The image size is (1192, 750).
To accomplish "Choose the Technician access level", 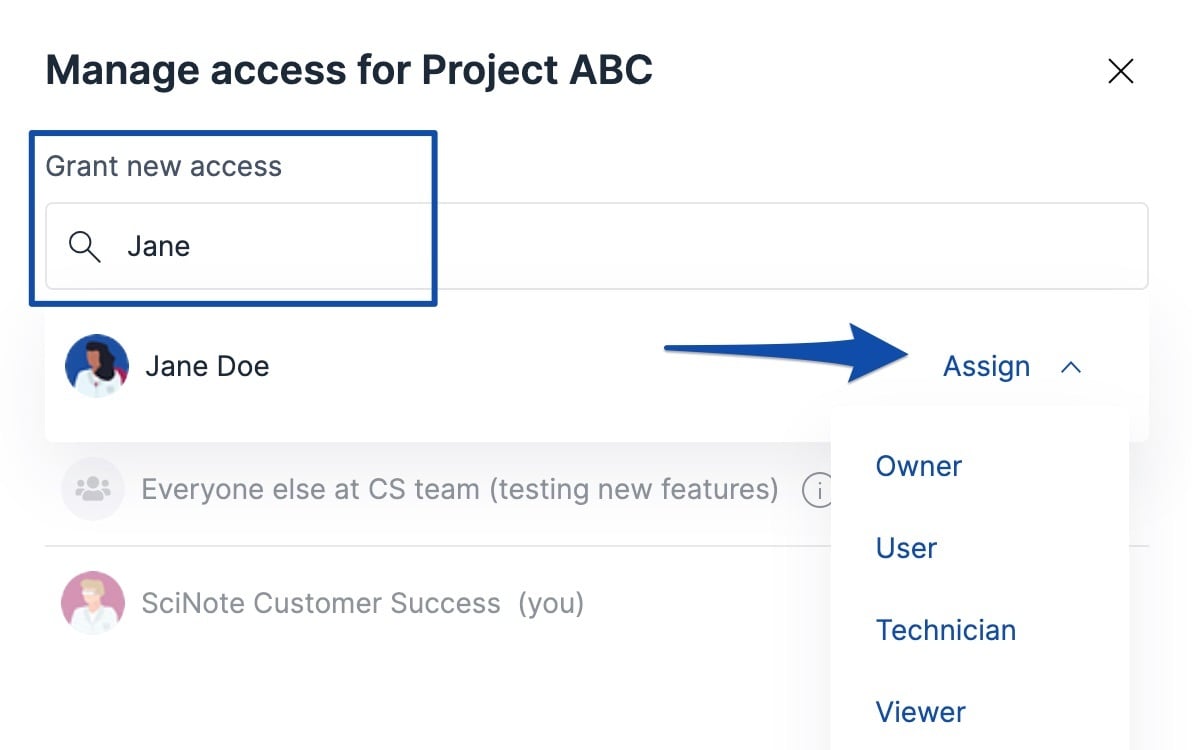I will click(945, 630).
